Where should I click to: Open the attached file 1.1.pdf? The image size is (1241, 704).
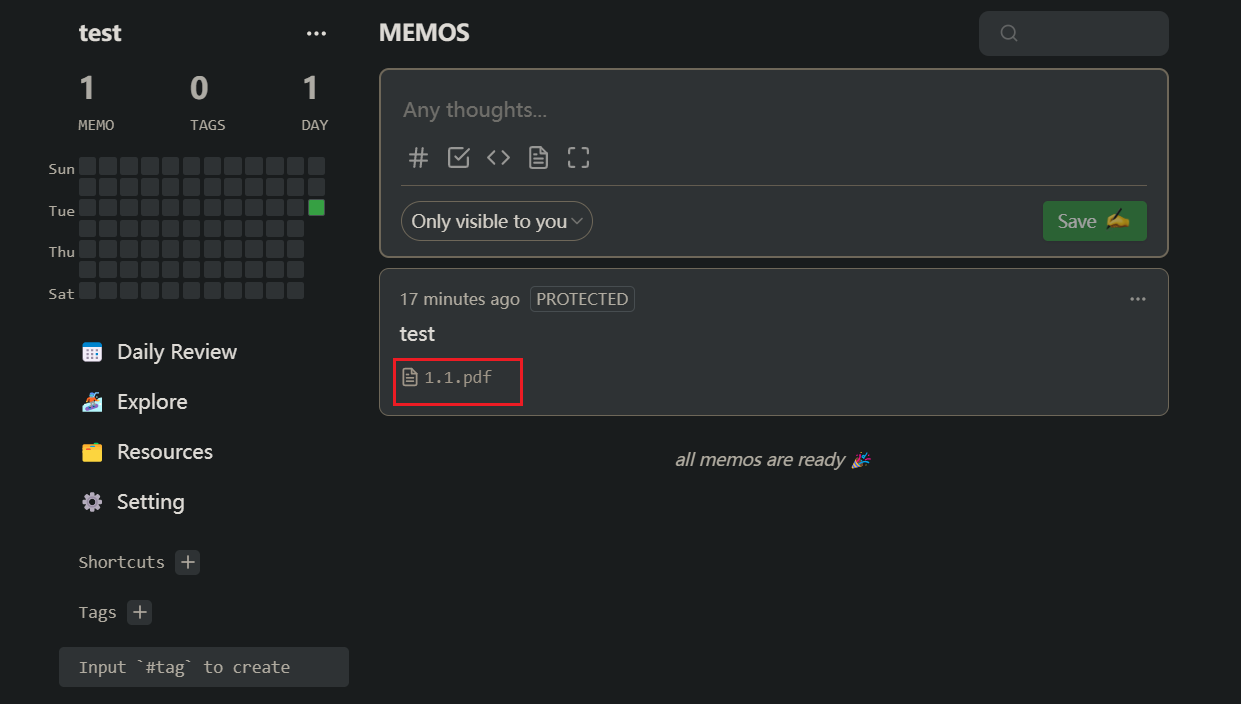[456, 378]
